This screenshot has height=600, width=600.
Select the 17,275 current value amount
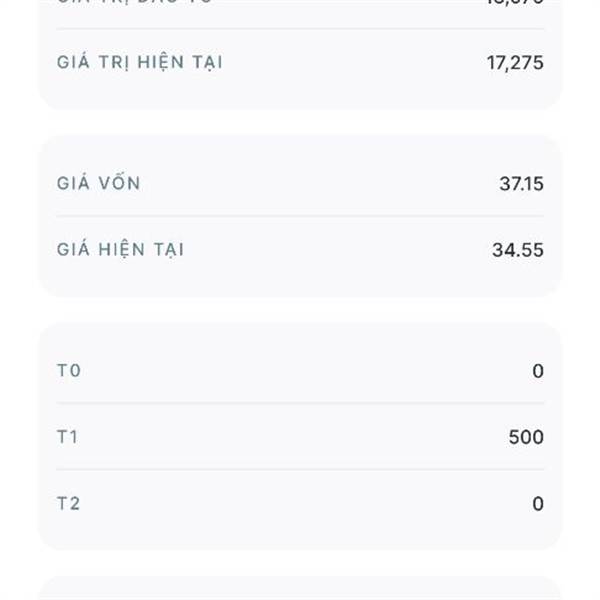pyautogui.click(x=515, y=63)
